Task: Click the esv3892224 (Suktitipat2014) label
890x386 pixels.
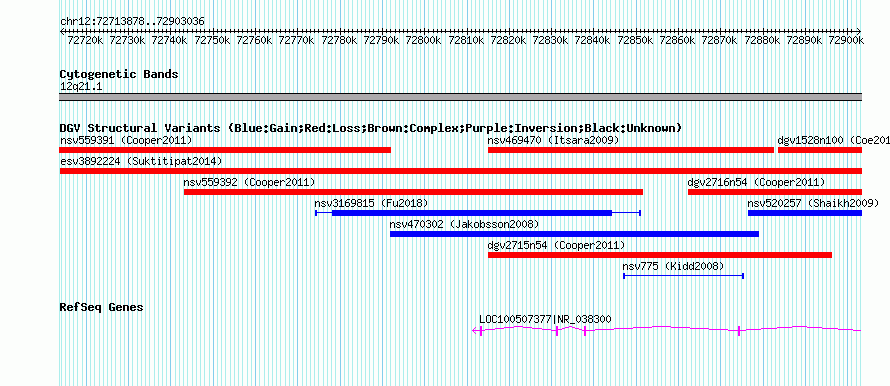Action: [141, 161]
